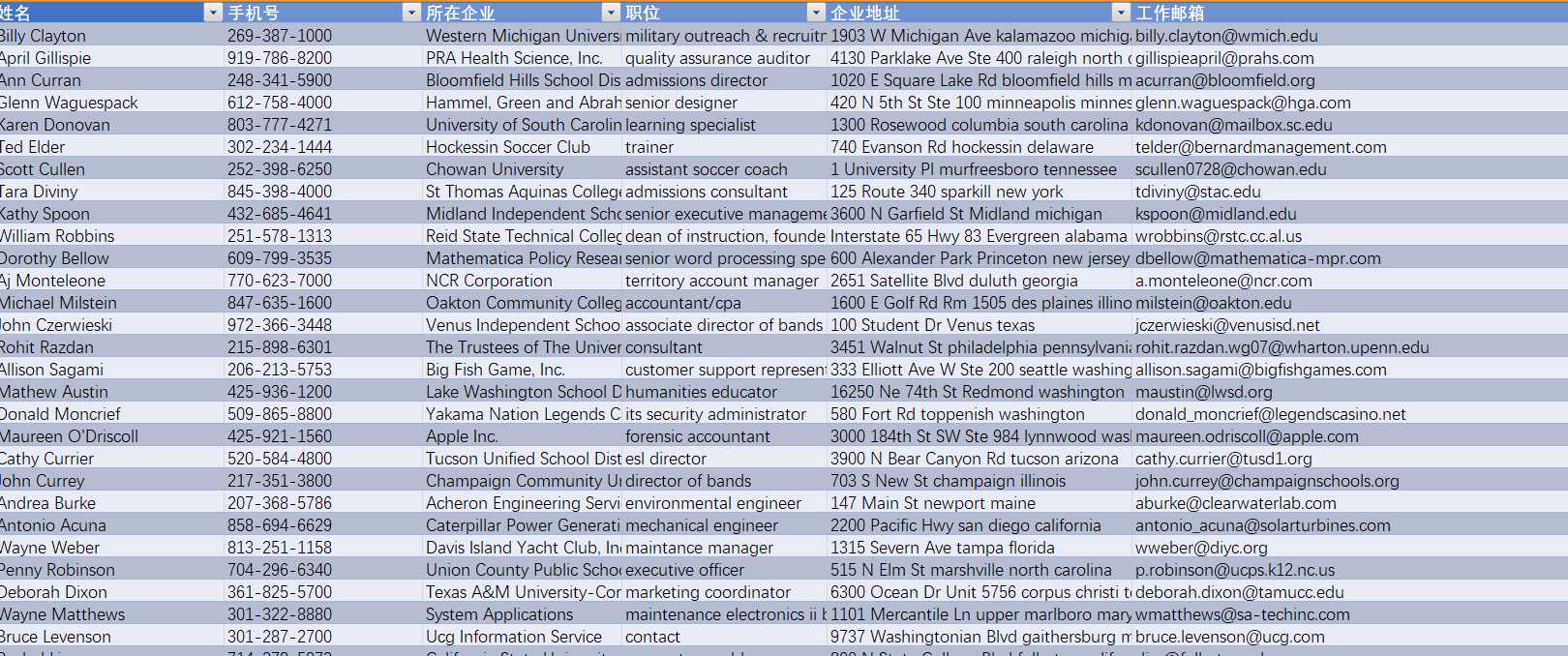Select email billy.clayton@wmich.edu
1568x656 pixels.
pos(1226,36)
